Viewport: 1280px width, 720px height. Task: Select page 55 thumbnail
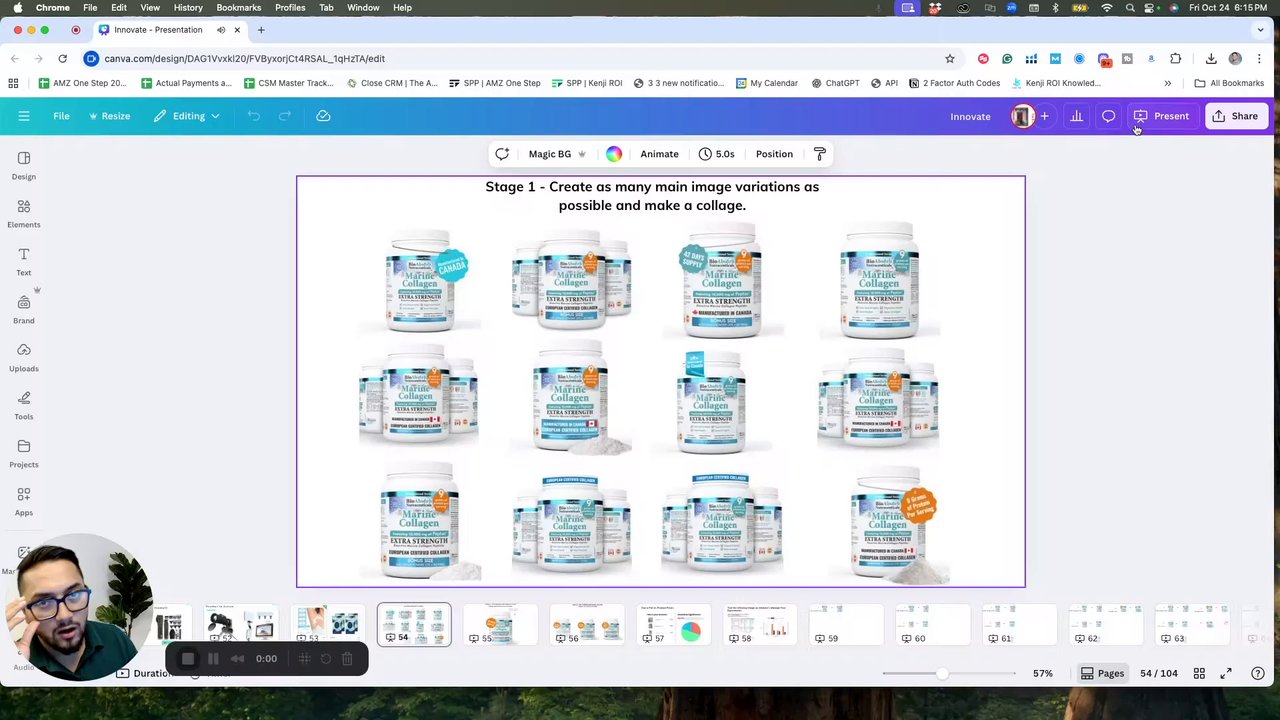click(500, 625)
